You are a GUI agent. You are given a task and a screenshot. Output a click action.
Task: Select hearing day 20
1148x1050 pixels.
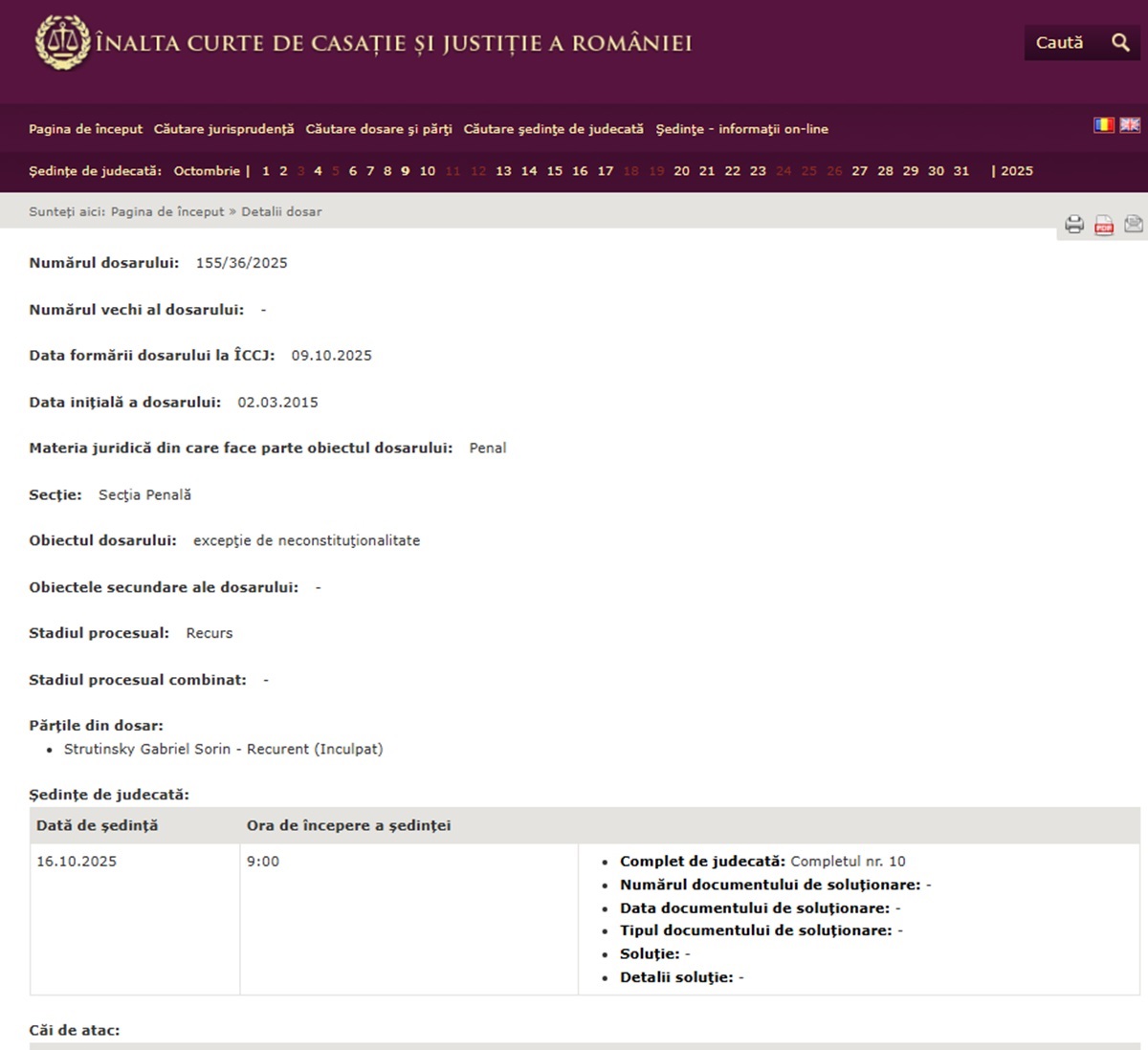682,171
